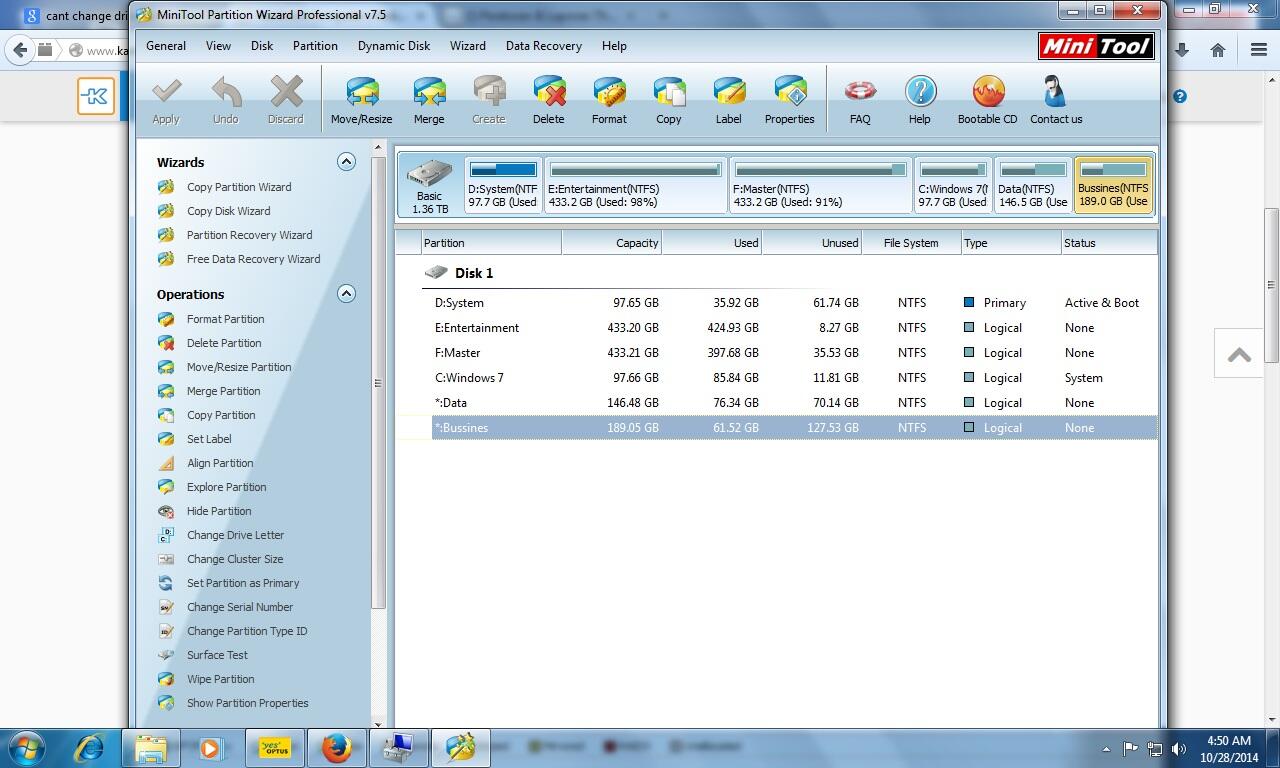1280x768 pixels.
Task: Click the Windows Start button
Action: click(25, 747)
